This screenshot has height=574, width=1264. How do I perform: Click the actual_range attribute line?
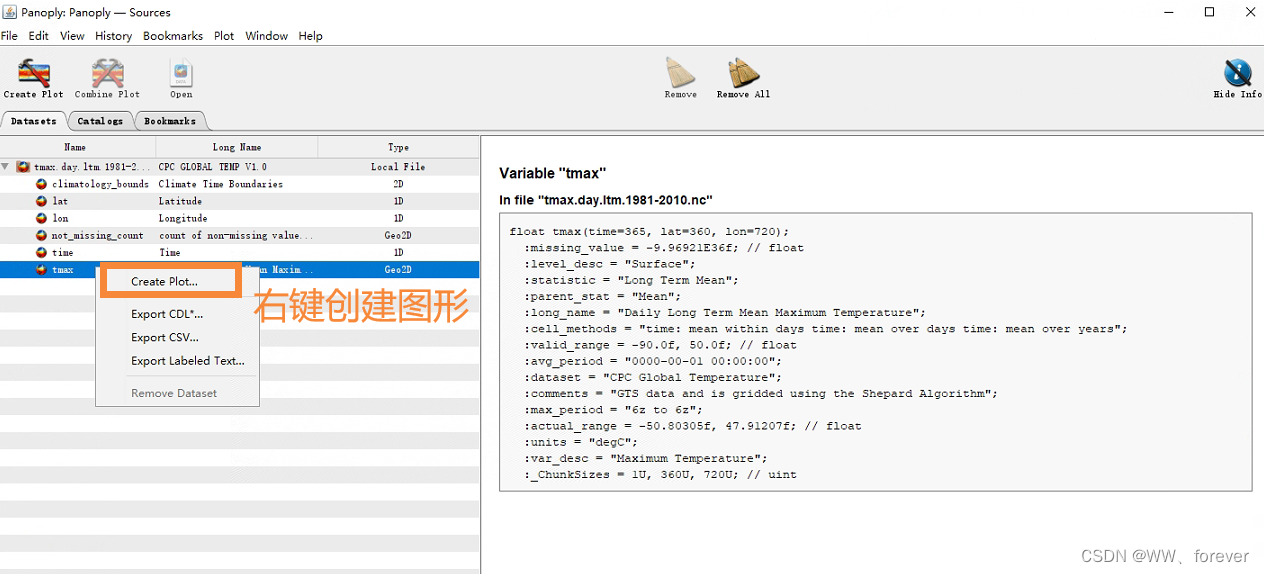[692, 426]
